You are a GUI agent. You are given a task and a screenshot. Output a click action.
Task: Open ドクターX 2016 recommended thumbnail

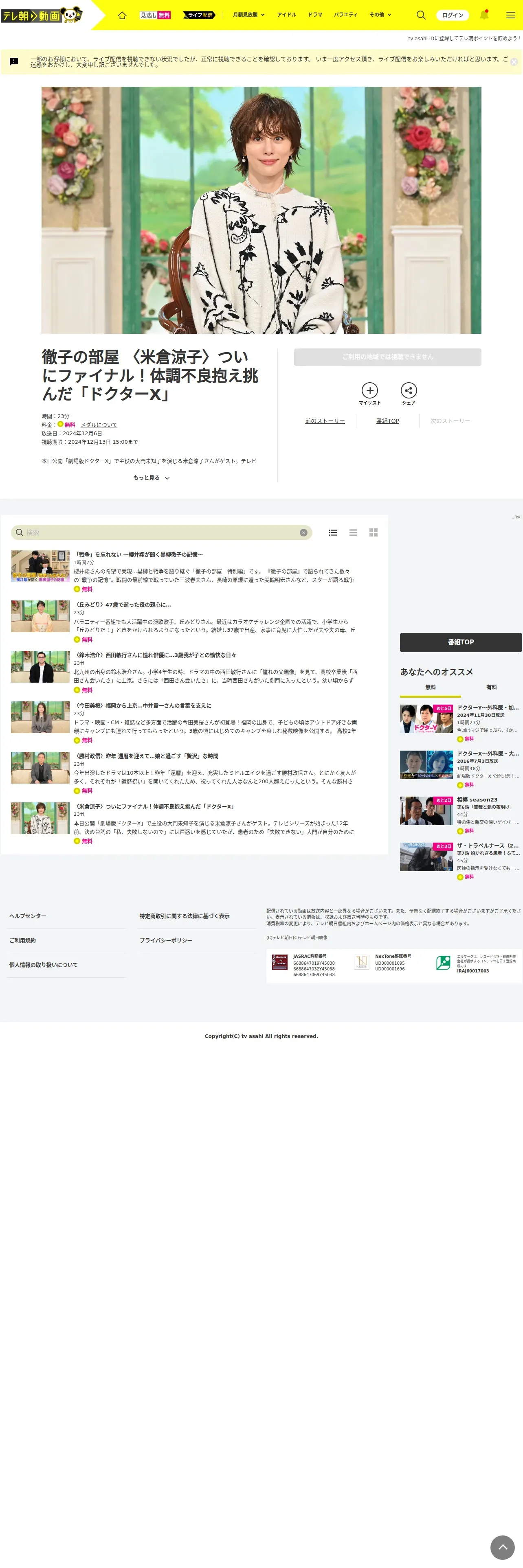[426, 765]
